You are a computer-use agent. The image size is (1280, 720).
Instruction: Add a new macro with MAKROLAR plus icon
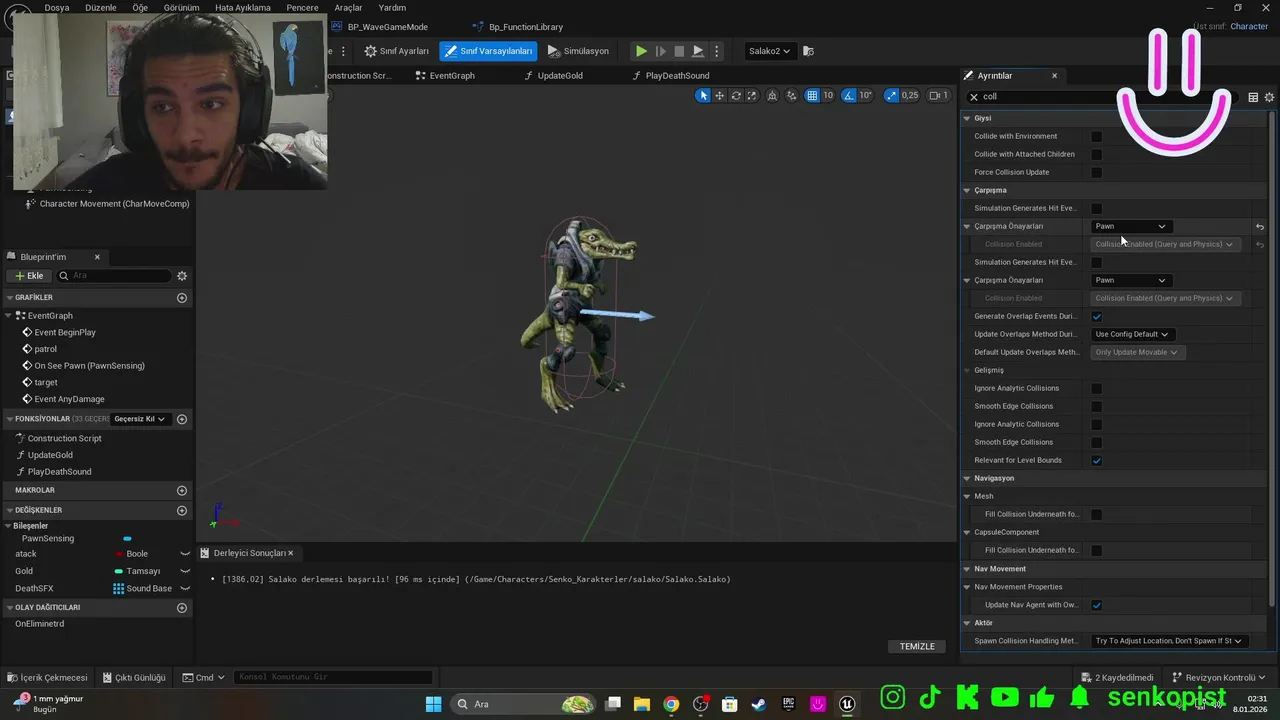pos(182,490)
